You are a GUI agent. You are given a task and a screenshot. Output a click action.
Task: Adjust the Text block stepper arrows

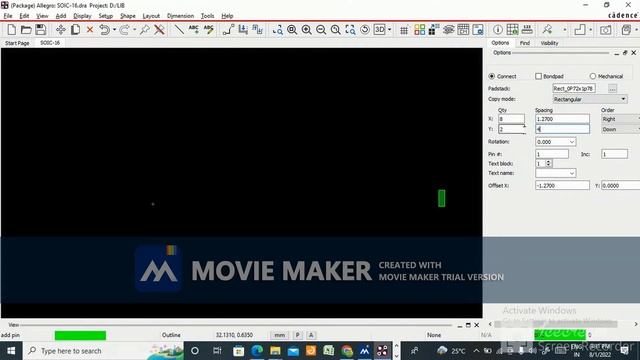[549, 163]
